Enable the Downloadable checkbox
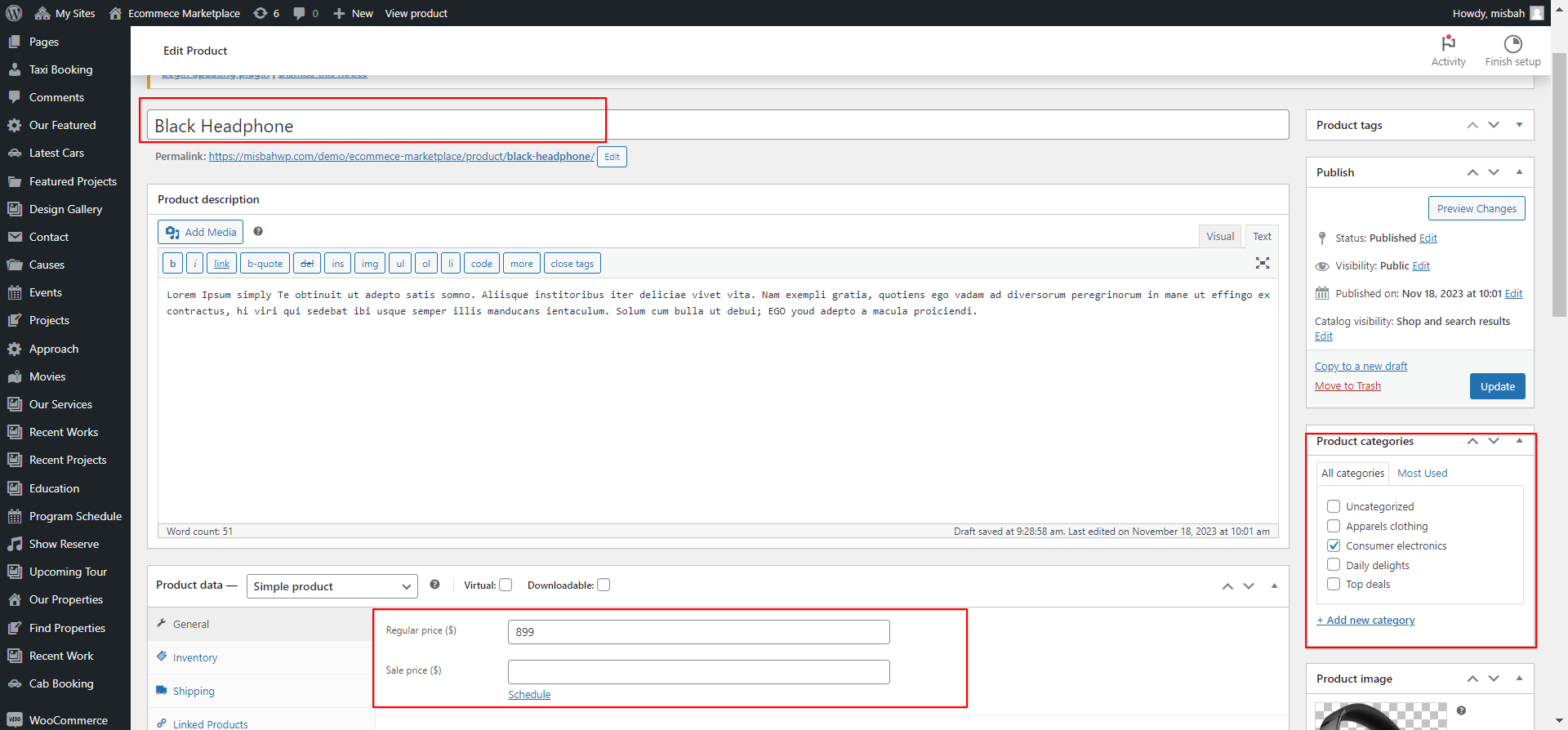Screen dimensions: 1568x730 604,585
